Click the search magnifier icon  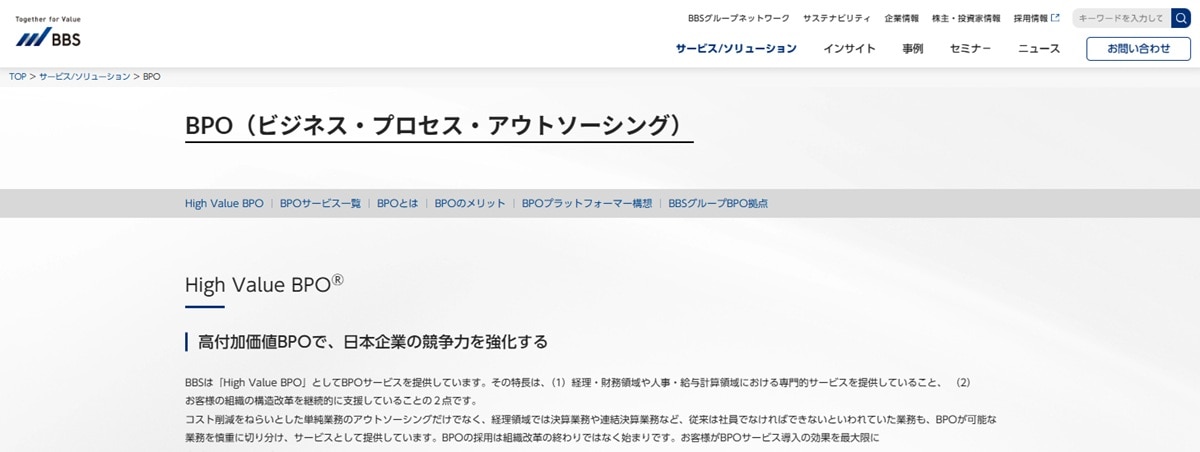[1181, 18]
